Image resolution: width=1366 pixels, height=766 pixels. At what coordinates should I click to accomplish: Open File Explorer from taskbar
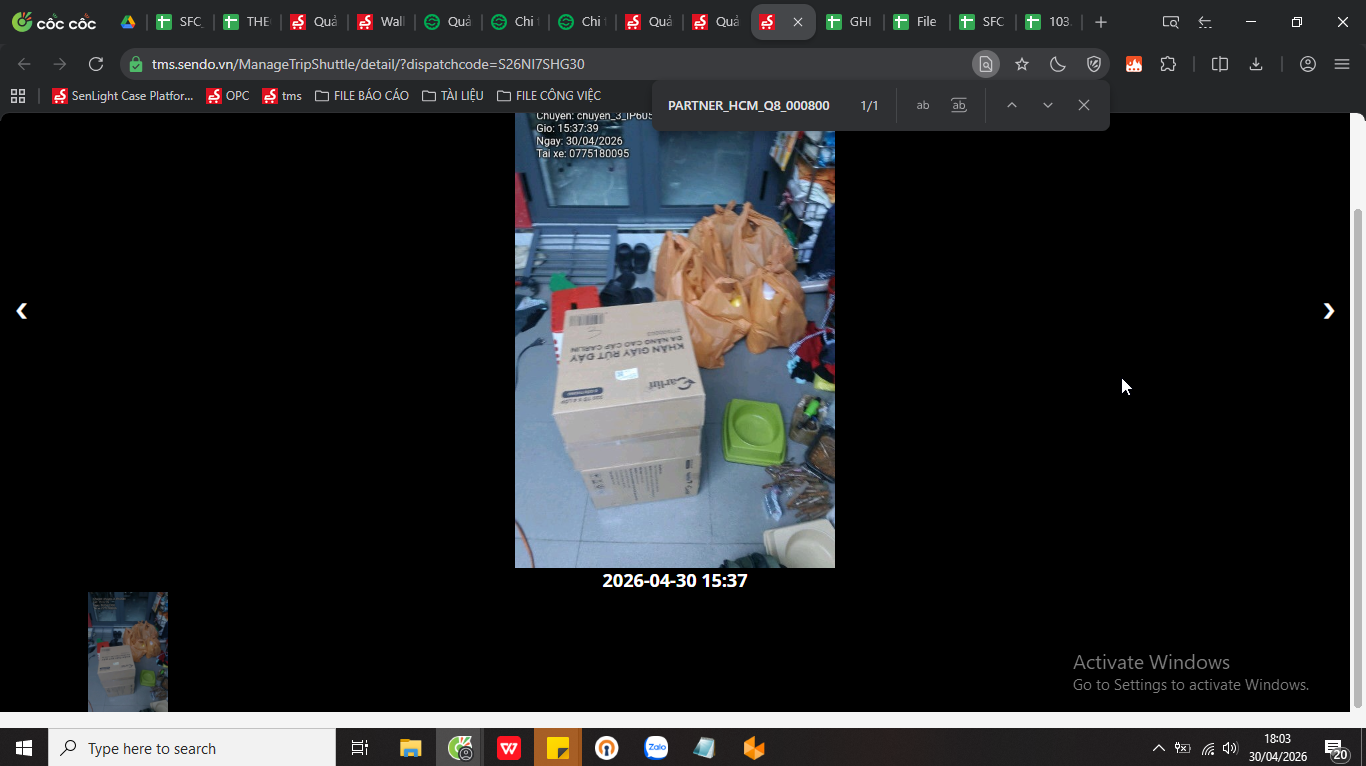tap(411, 748)
